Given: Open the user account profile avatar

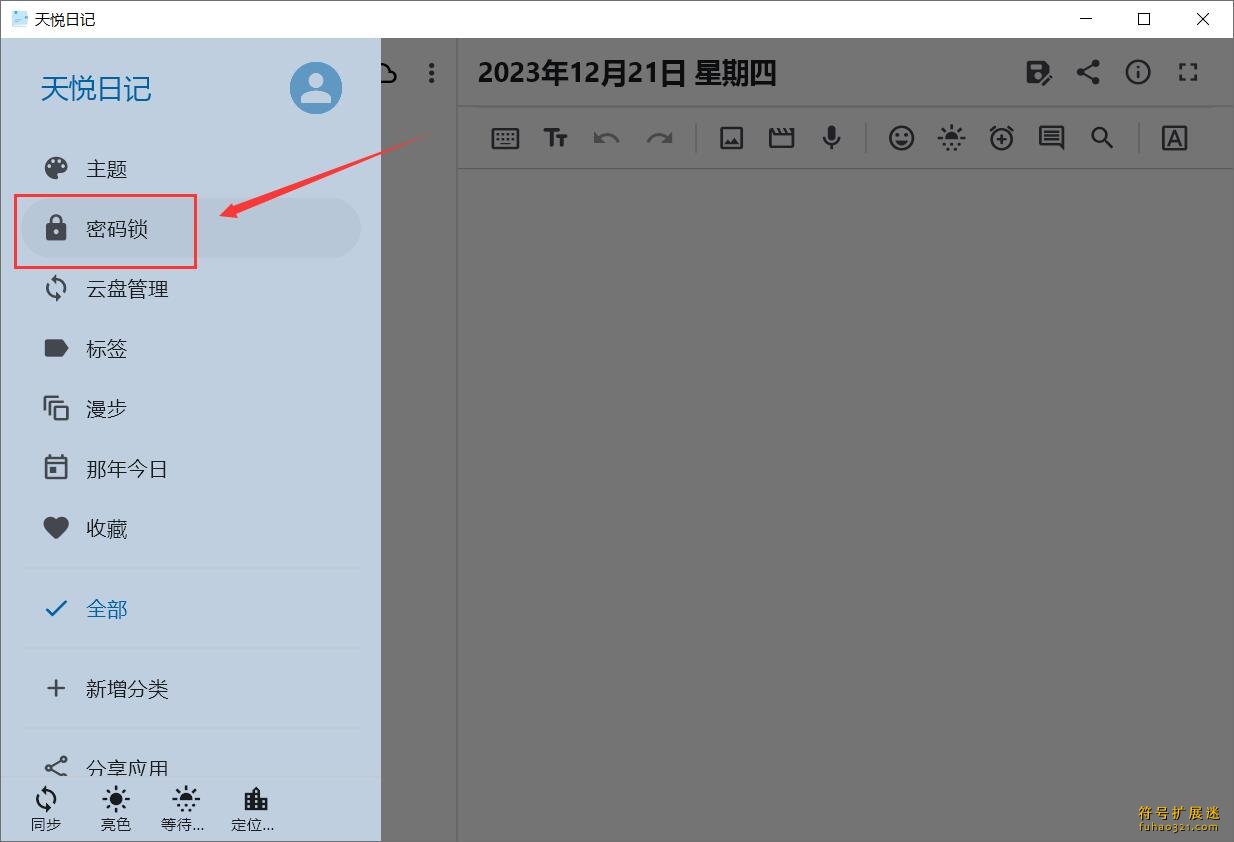Looking at the screenshot, I should pos(315,88).
